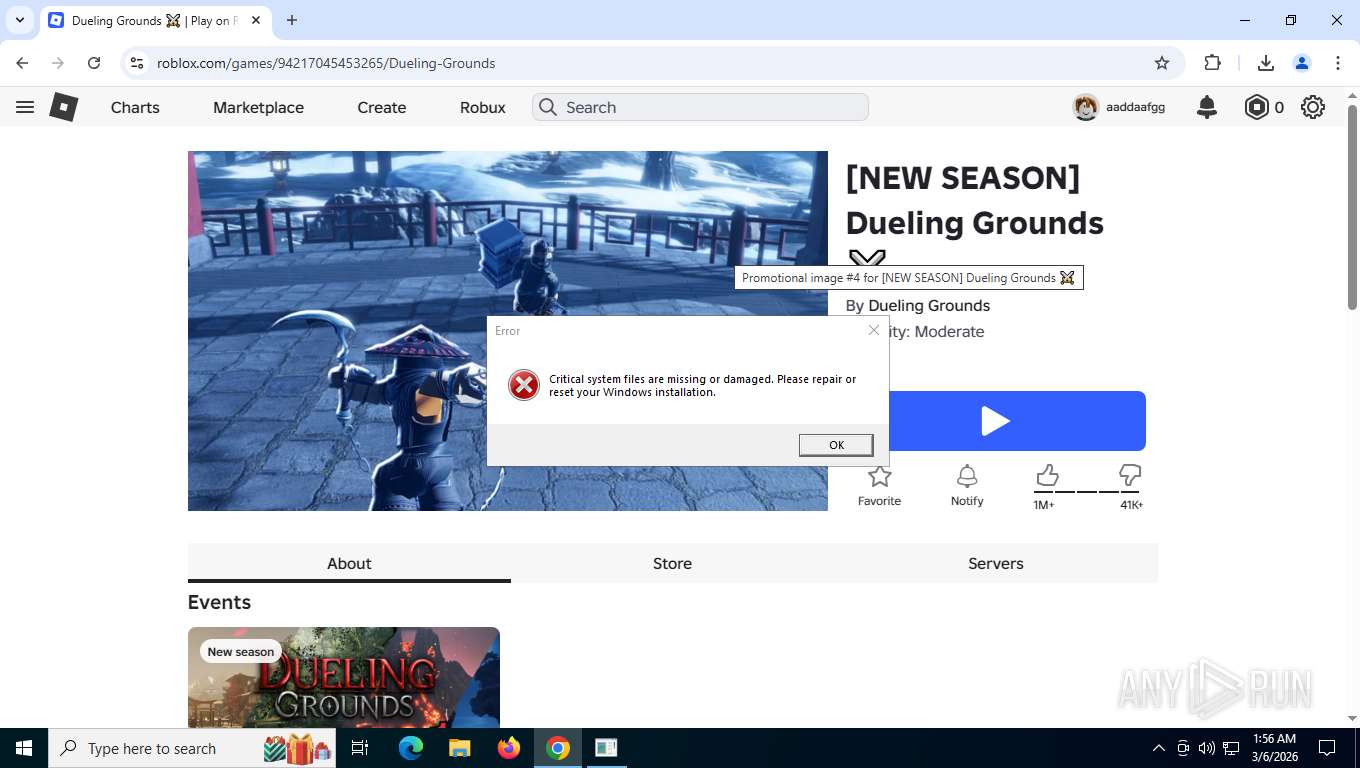Open the tab search dropdown arrow
Viewport: 1360px width, 768px height.
[19, 20]
